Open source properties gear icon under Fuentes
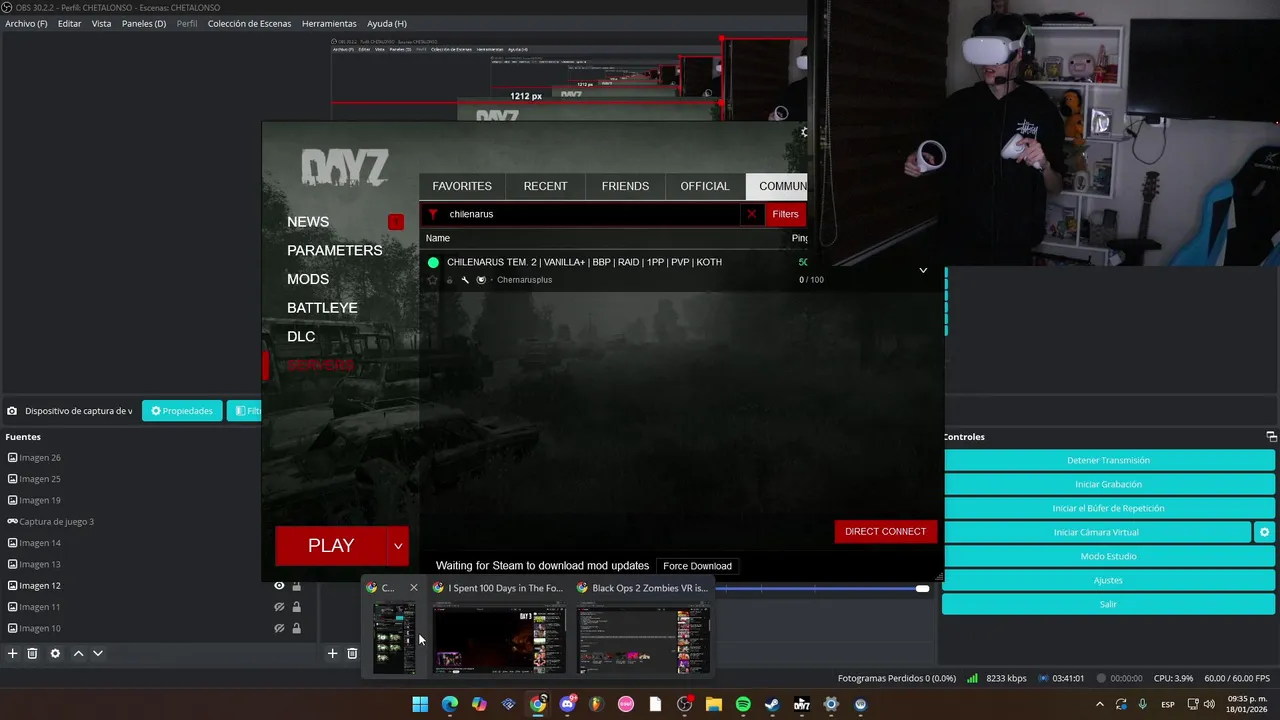 pos(55,653)
